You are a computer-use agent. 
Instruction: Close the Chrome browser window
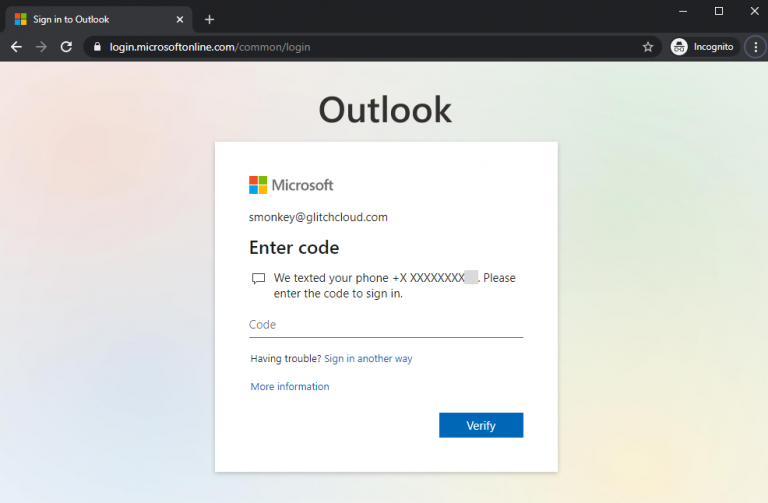click(753, 11)
